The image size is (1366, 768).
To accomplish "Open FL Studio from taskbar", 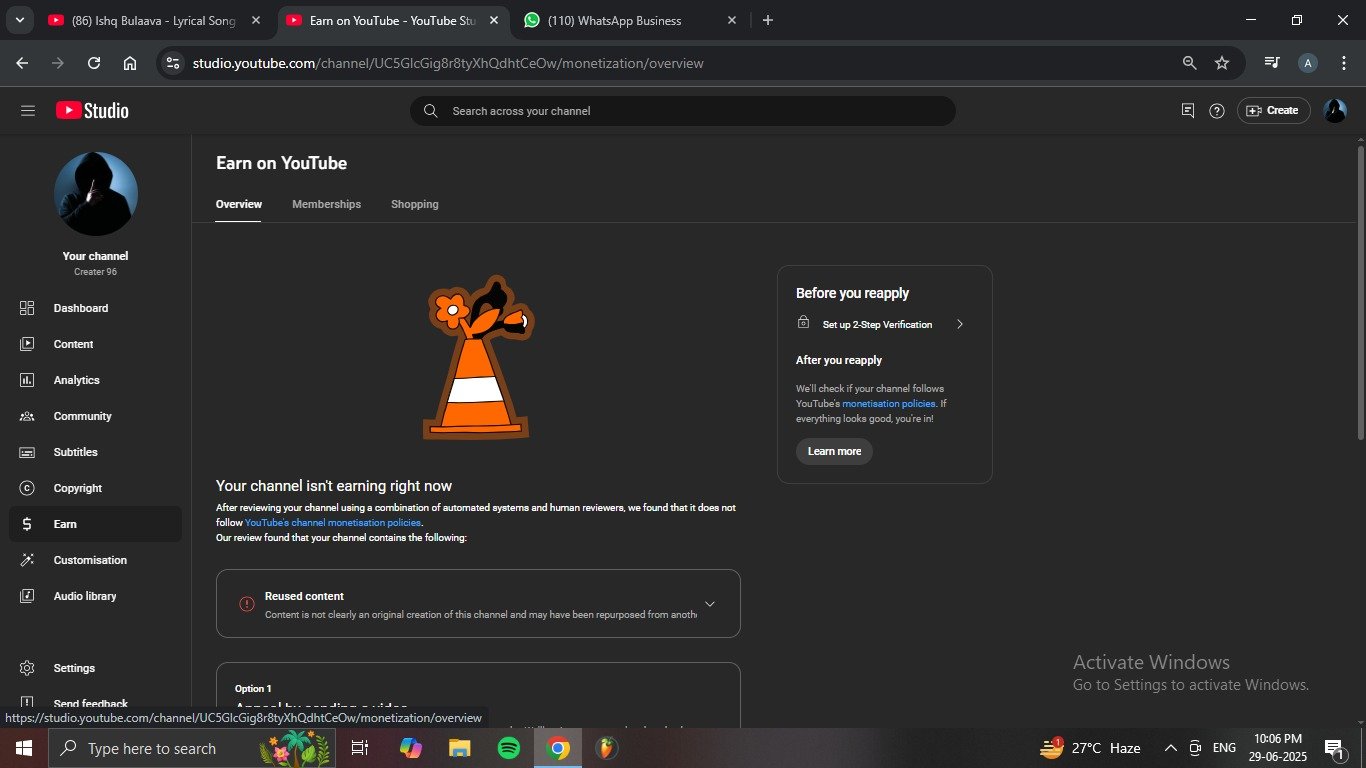I will (x=606, y=748).
